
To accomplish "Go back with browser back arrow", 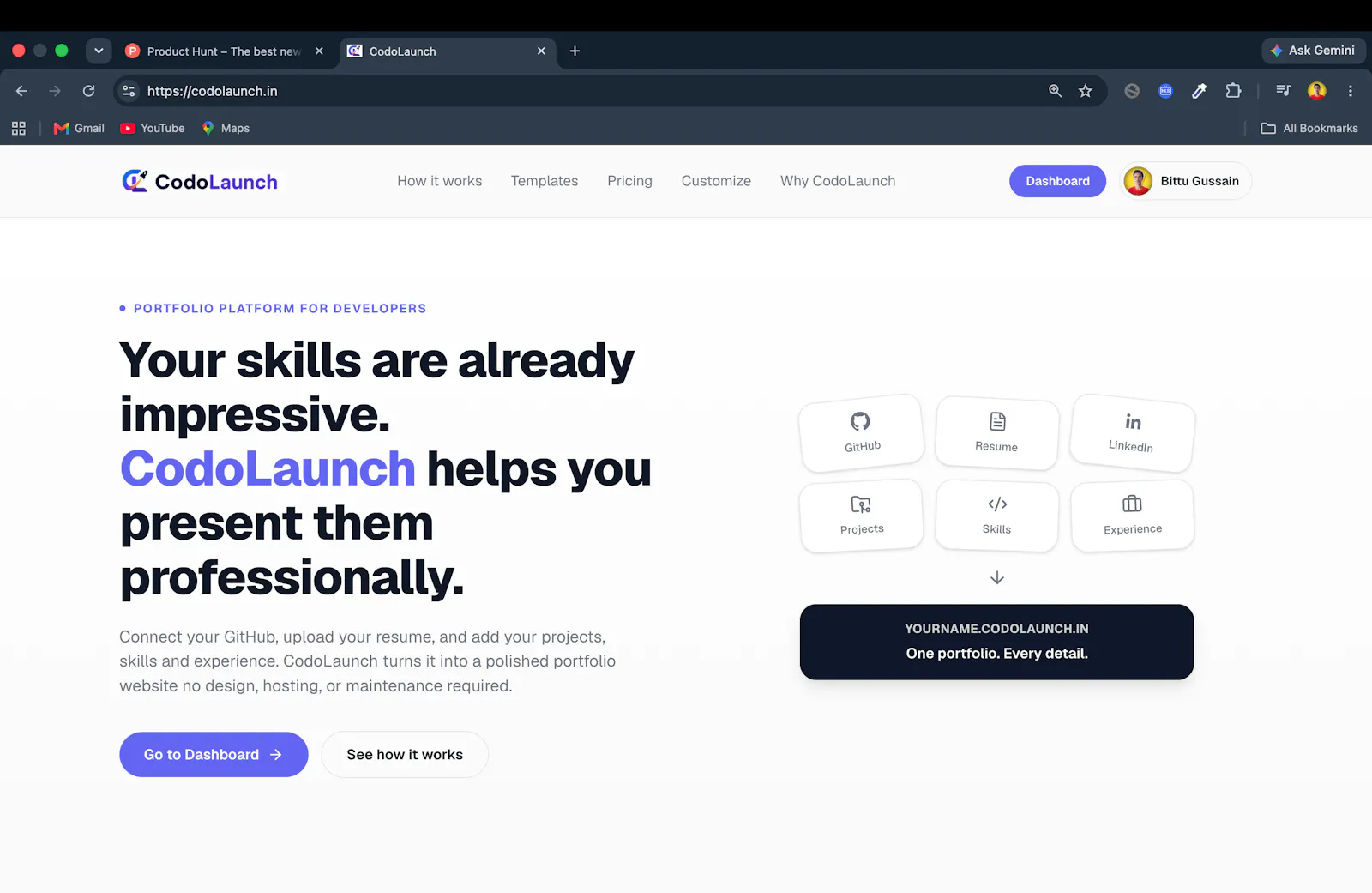I will (x=21, y=91).
